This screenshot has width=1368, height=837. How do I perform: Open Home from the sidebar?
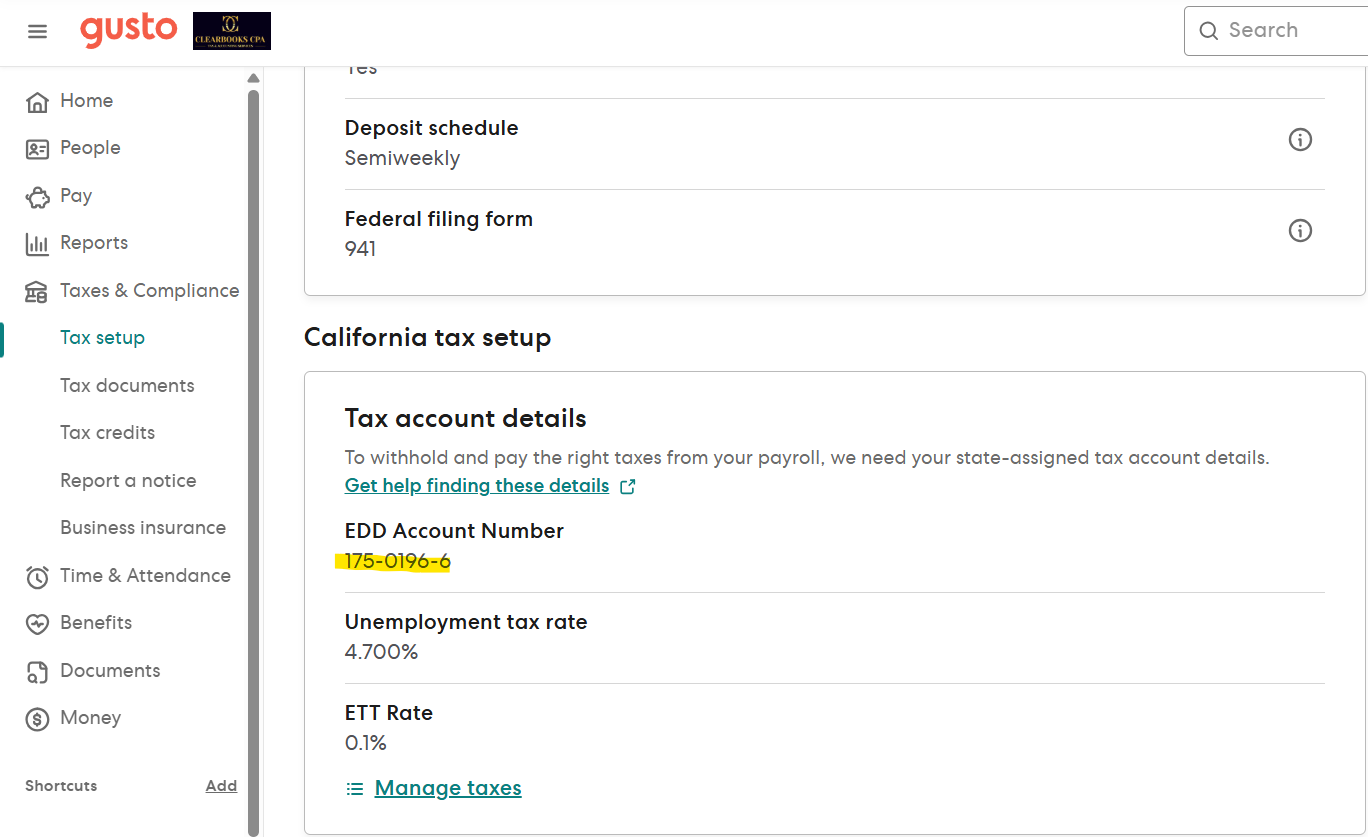[x=86, y=101]
